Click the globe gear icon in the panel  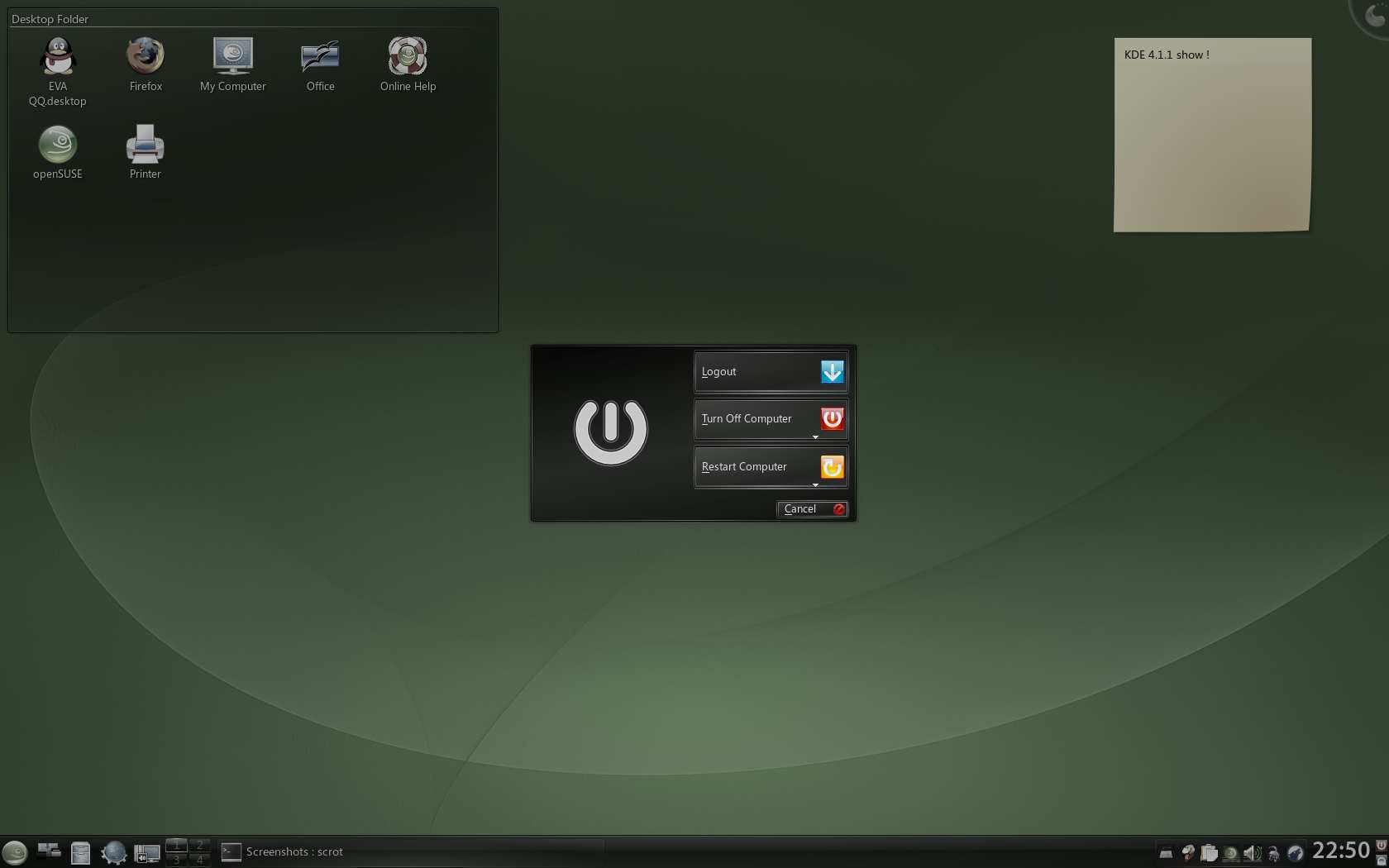coord(113,852)
